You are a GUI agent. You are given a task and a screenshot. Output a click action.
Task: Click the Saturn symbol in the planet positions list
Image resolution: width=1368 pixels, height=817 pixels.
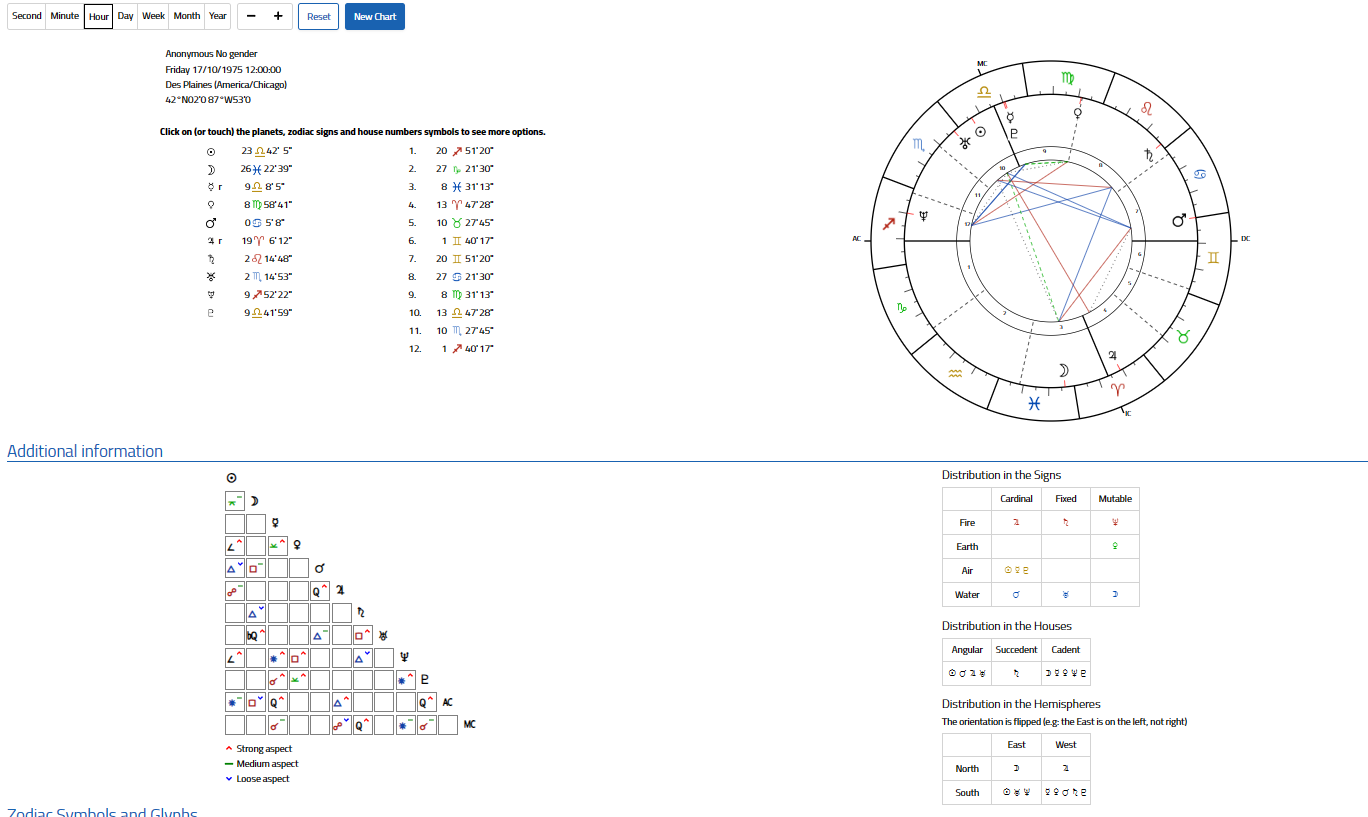210,259
